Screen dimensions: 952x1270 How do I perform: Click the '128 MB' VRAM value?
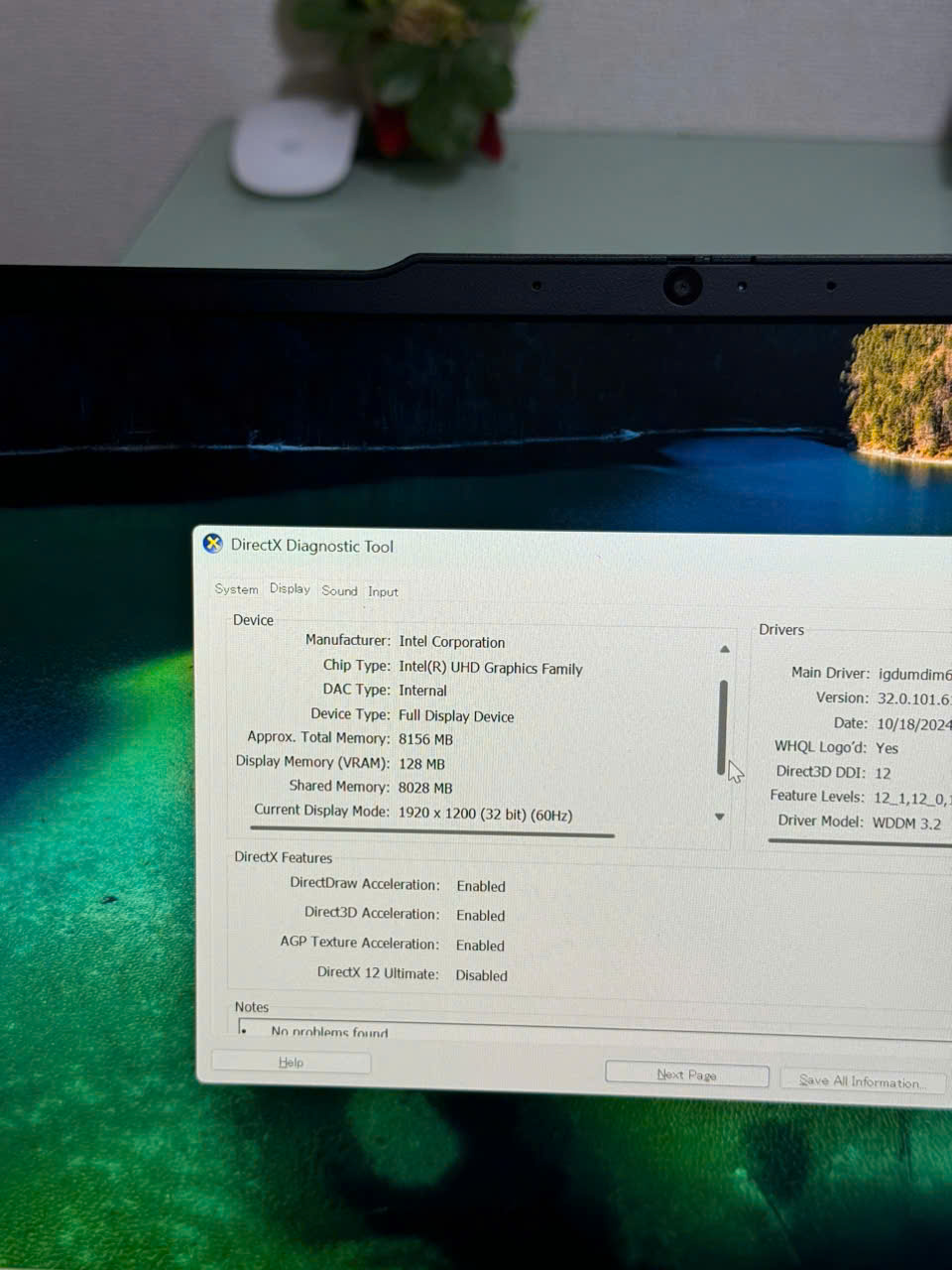point(421,764)
